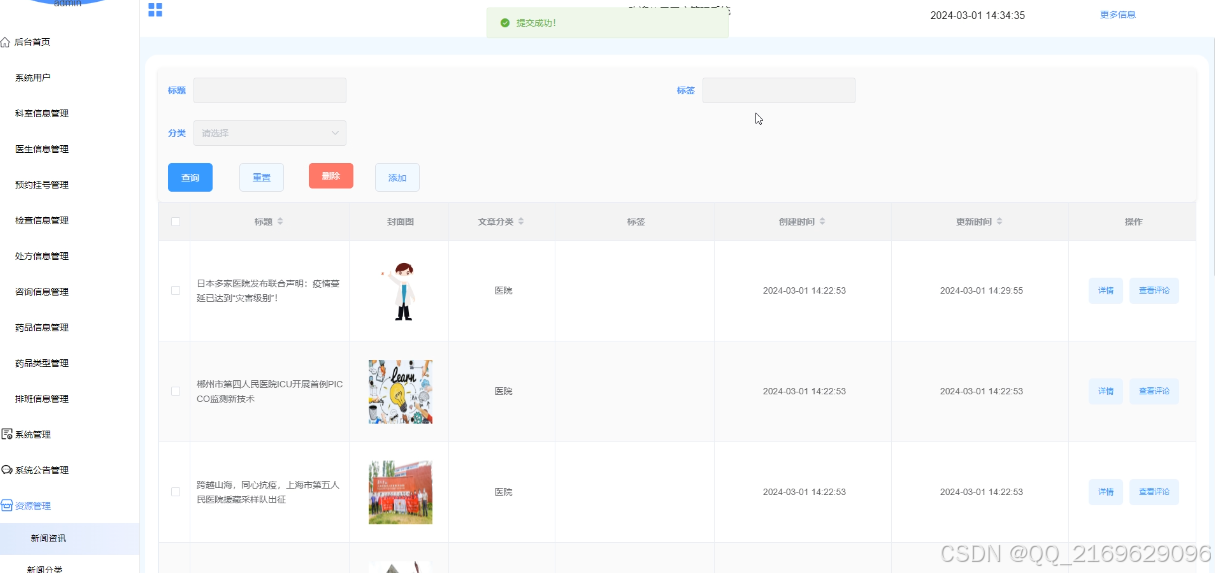Click 查看评论 for 日本多家医院 article
The width and height of the screenshot is (1215, 573).
click(1154, 291)
